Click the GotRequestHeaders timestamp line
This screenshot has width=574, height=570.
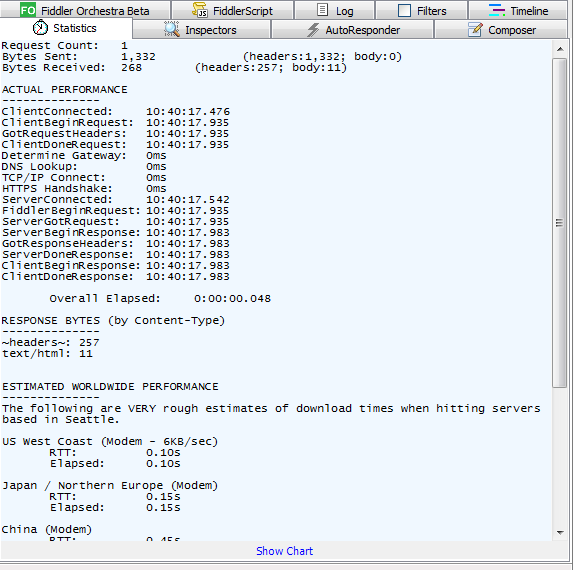coord(116,134)
